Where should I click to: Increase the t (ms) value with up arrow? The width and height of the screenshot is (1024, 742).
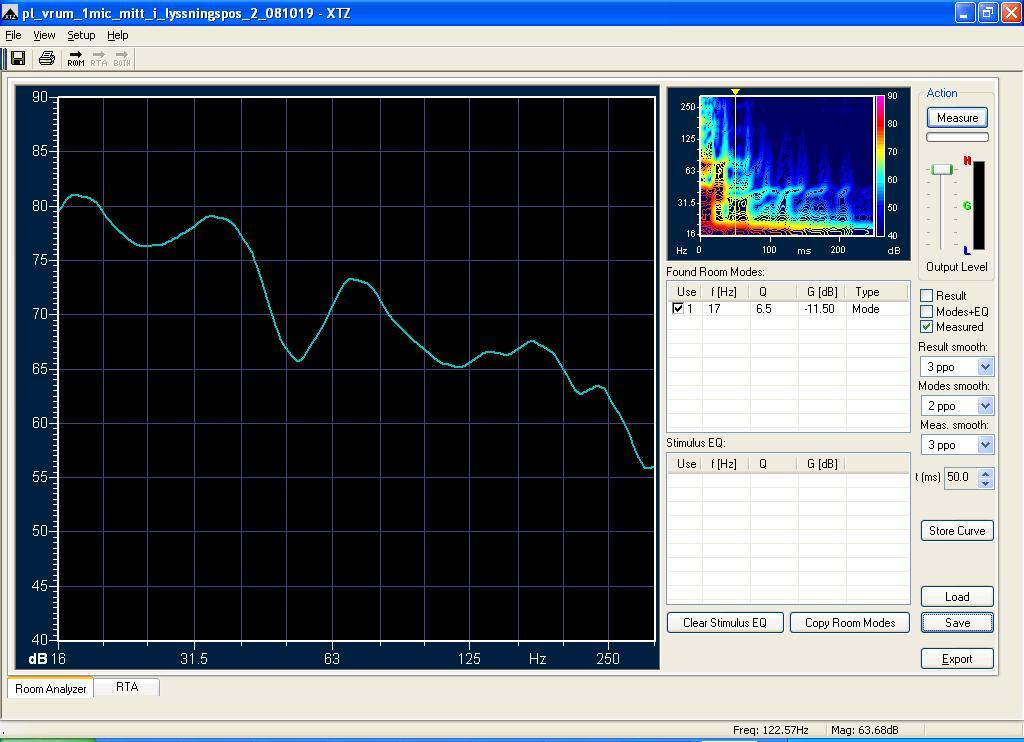pyautogui.click(x=985, y=472)
